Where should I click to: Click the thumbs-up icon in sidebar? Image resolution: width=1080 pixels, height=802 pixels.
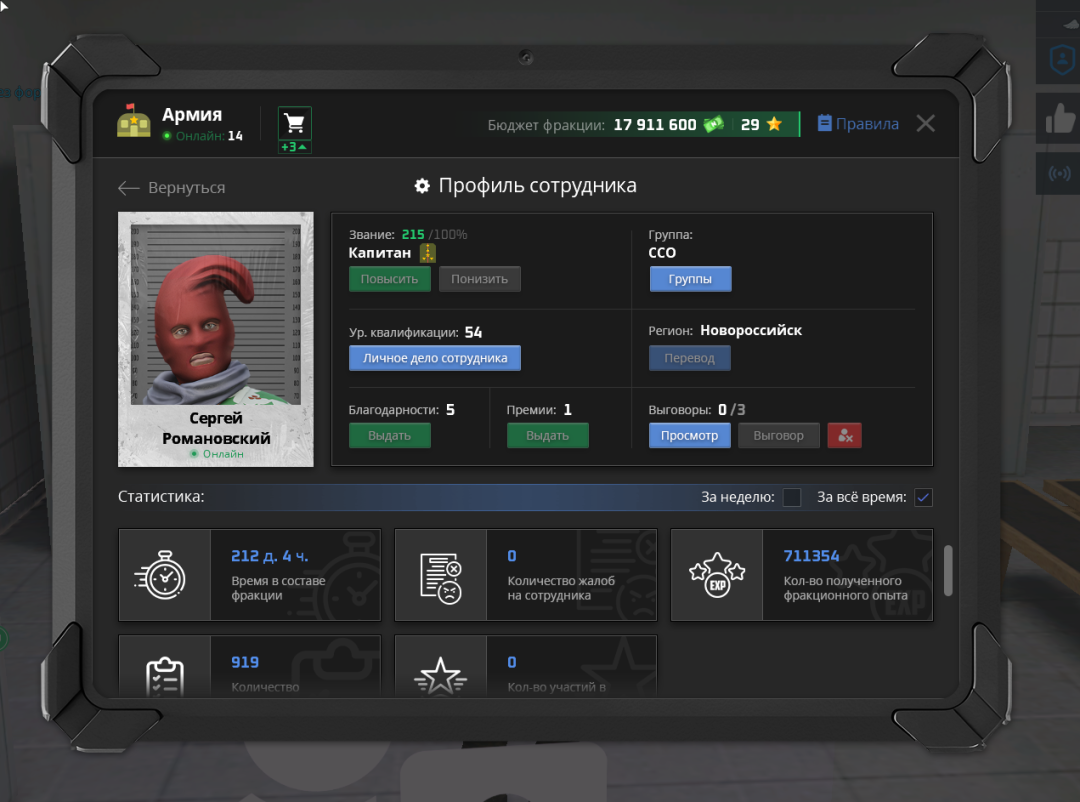1059,119
